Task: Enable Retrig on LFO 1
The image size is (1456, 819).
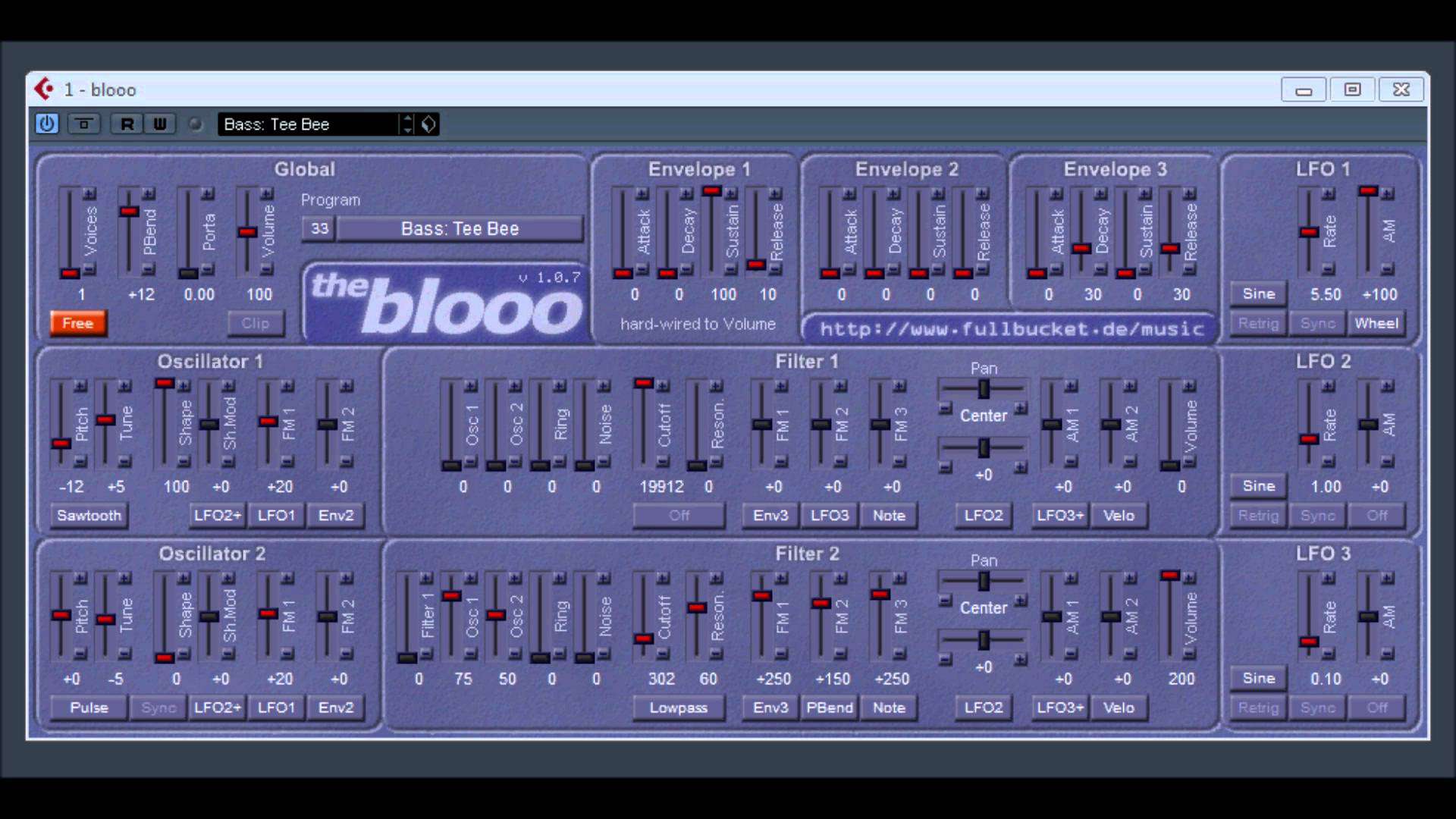Action: pyautogui.click(x=1258, y=323)
